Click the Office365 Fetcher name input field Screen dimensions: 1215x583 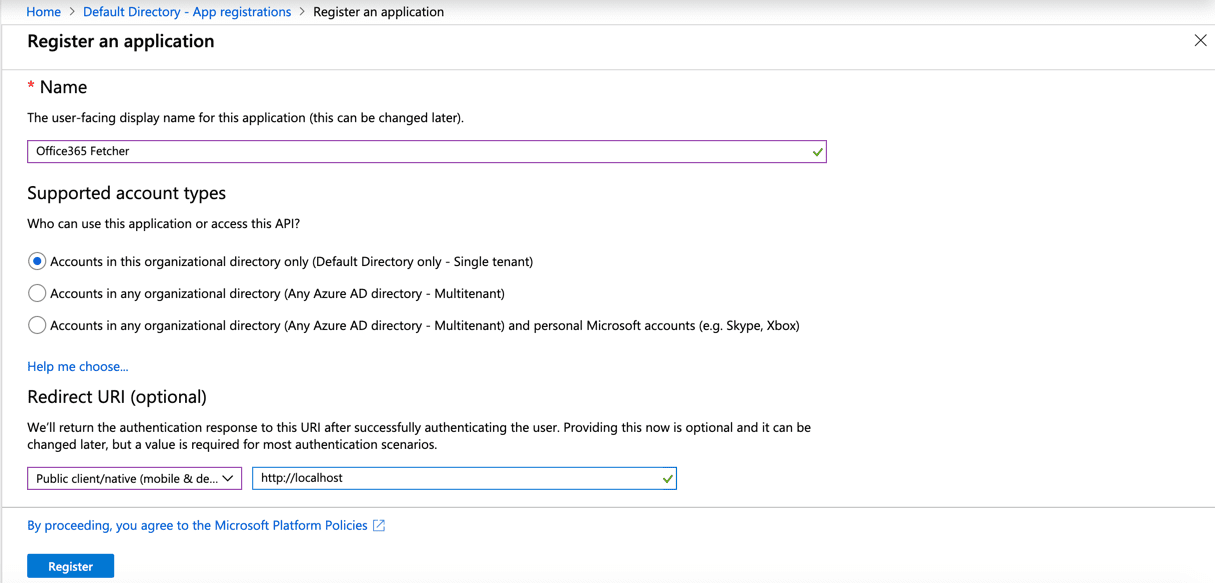tap(400, 151)
